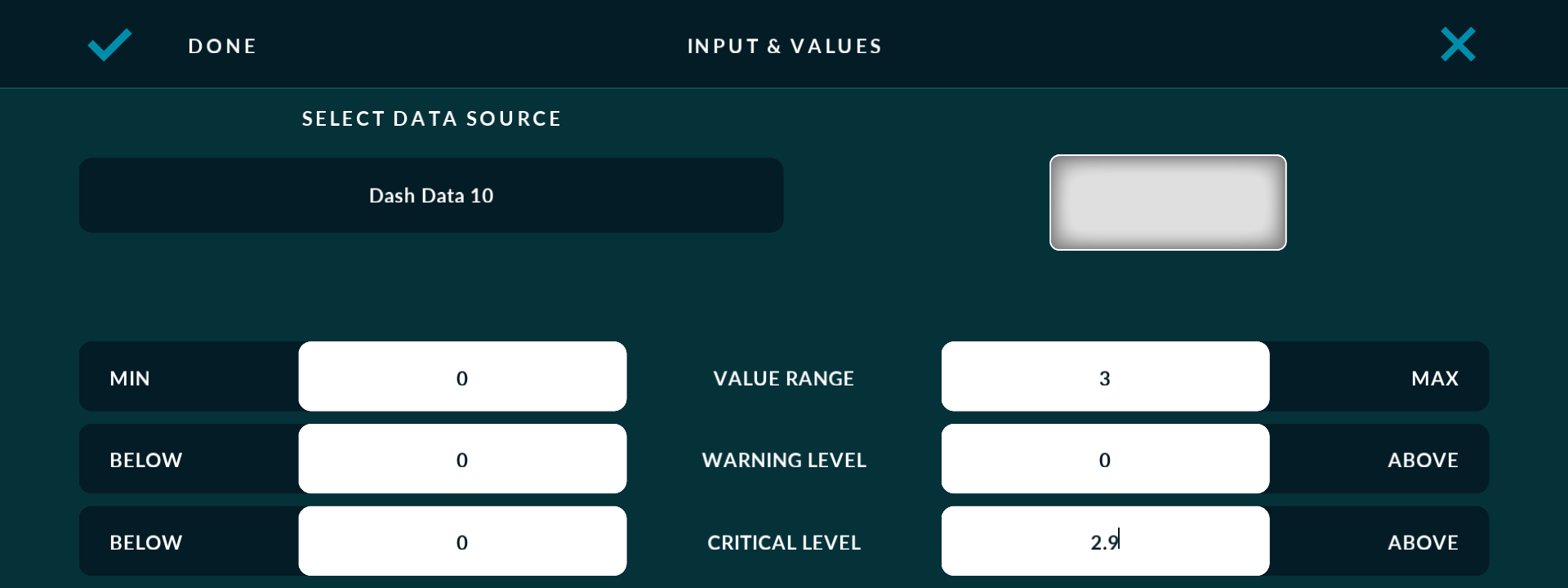Edit the warning level BELOW value field
The width and height of the screenshot is (1568, 588).
462,459
